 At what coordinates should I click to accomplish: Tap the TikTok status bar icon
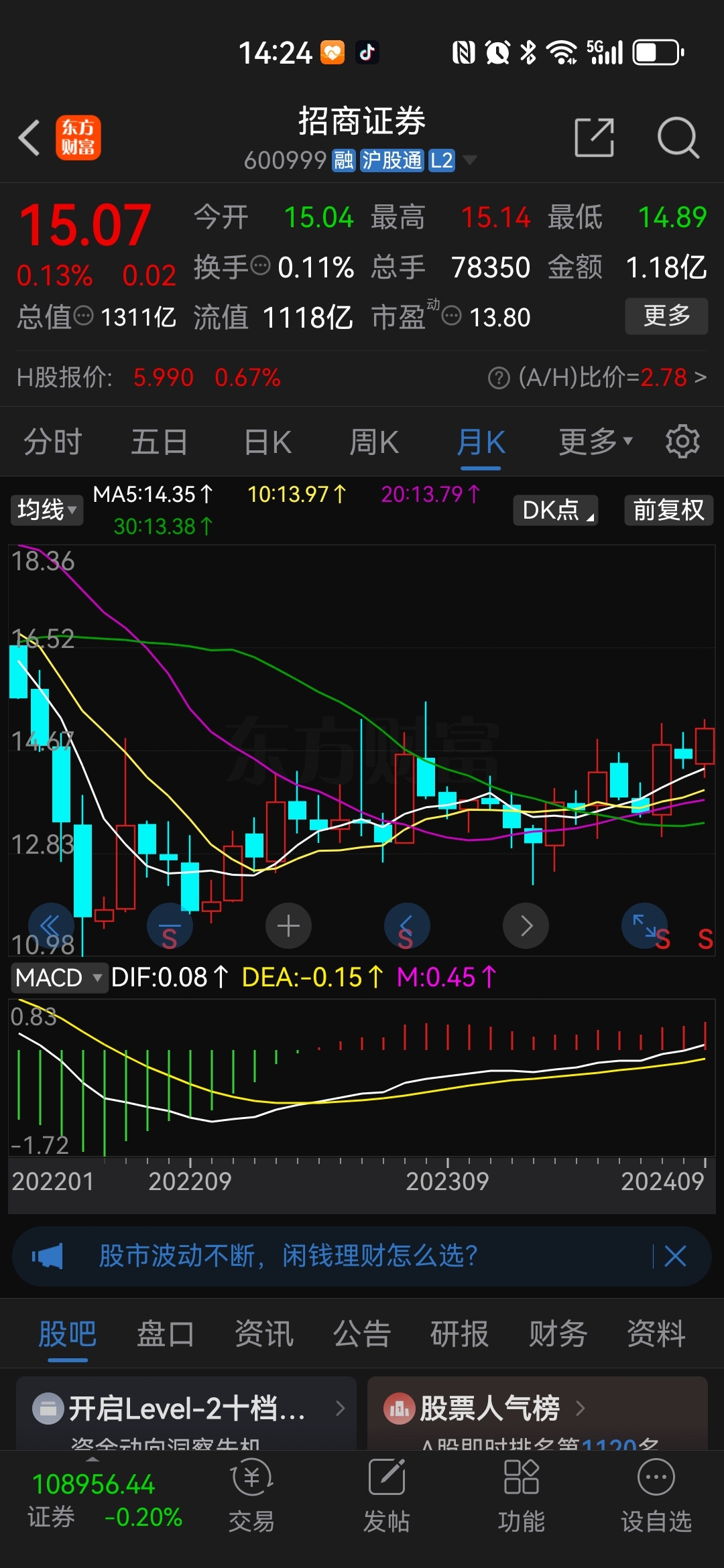tap(367, 52)
